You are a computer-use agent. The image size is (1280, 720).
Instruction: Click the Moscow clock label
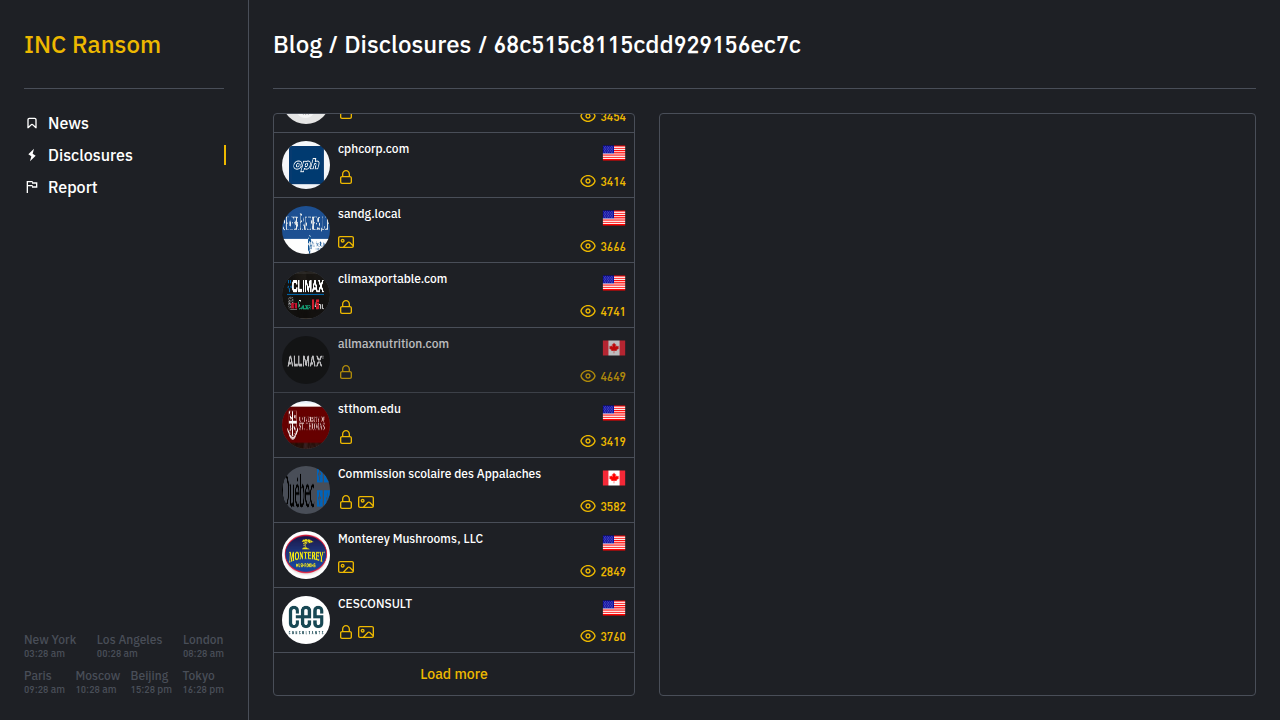click(98, 676)
